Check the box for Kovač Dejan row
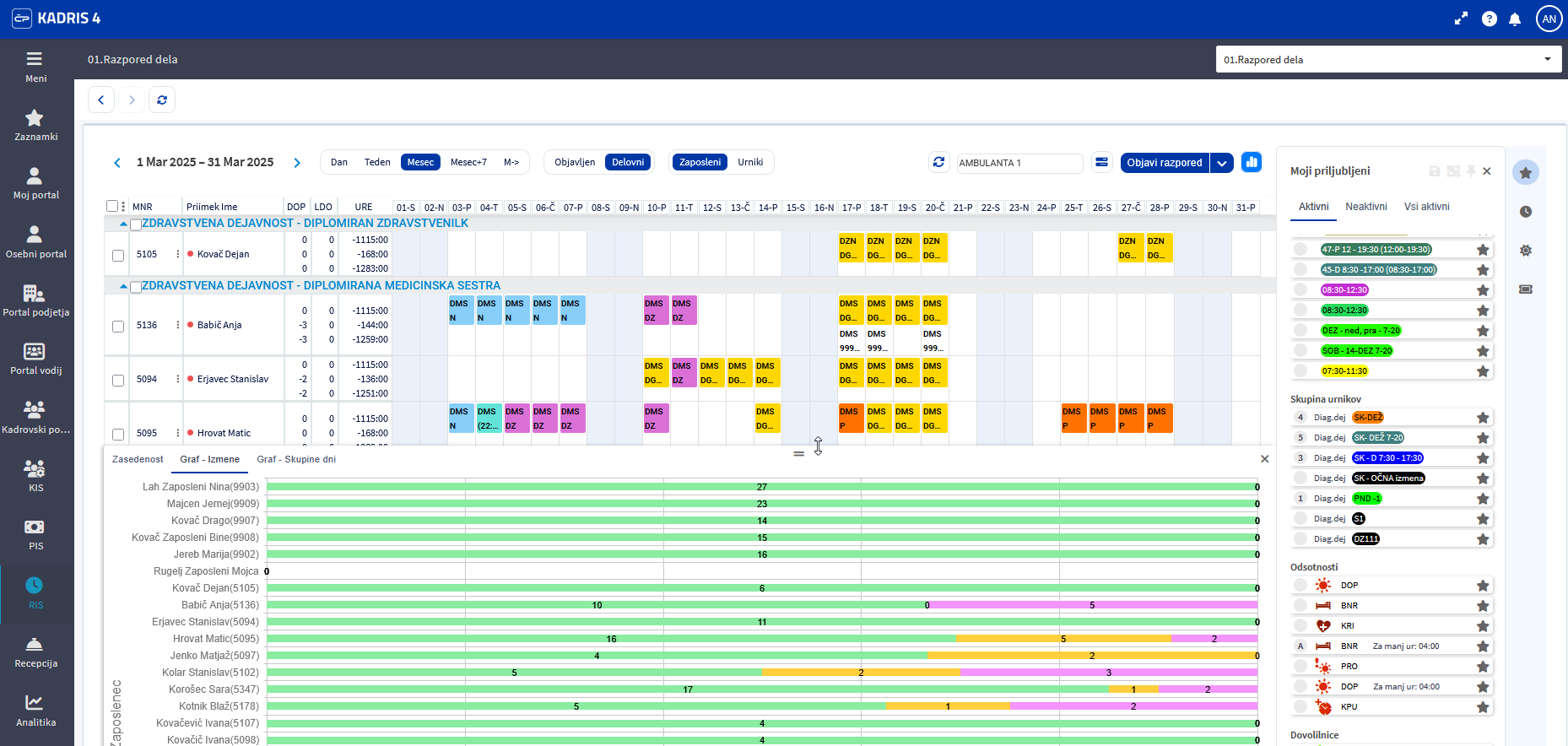 [118, 255]
